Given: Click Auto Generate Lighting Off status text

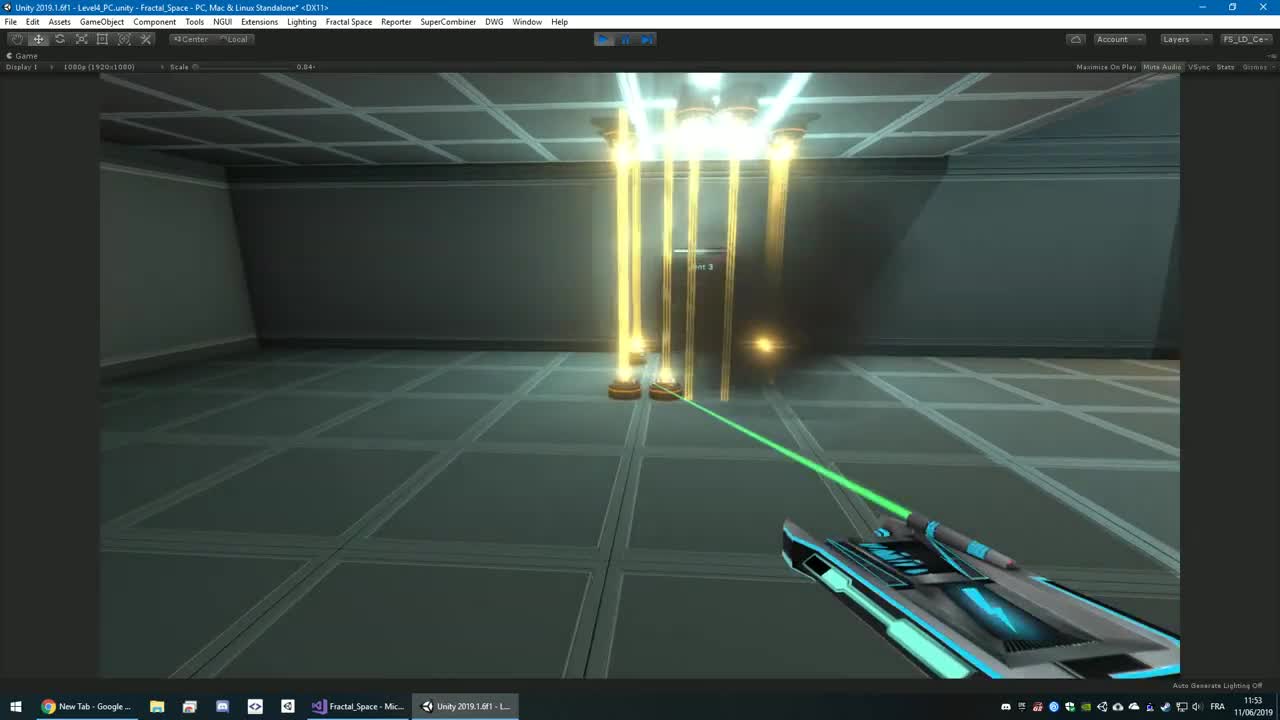Looking at the screenshot, I should pyautogui.click(x=1217, y=686).
